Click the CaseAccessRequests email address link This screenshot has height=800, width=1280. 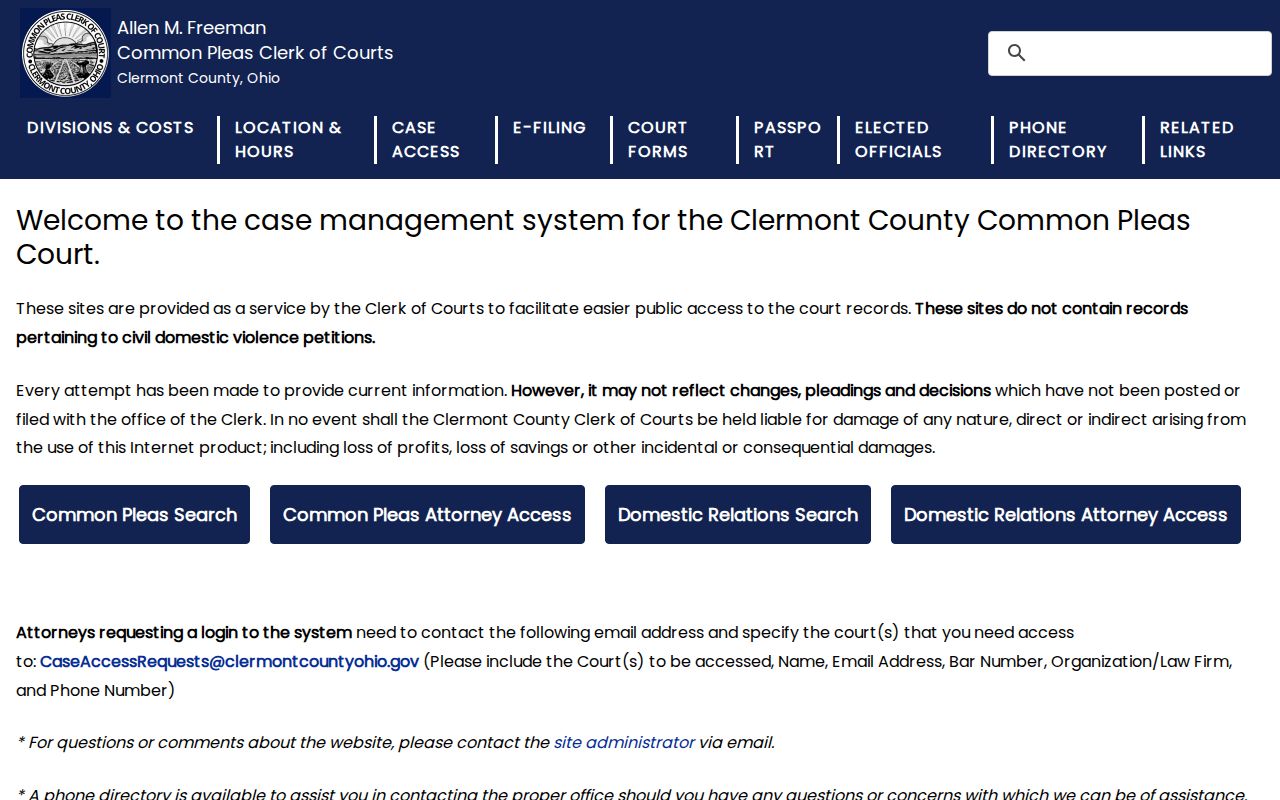[x=229, y=661]
